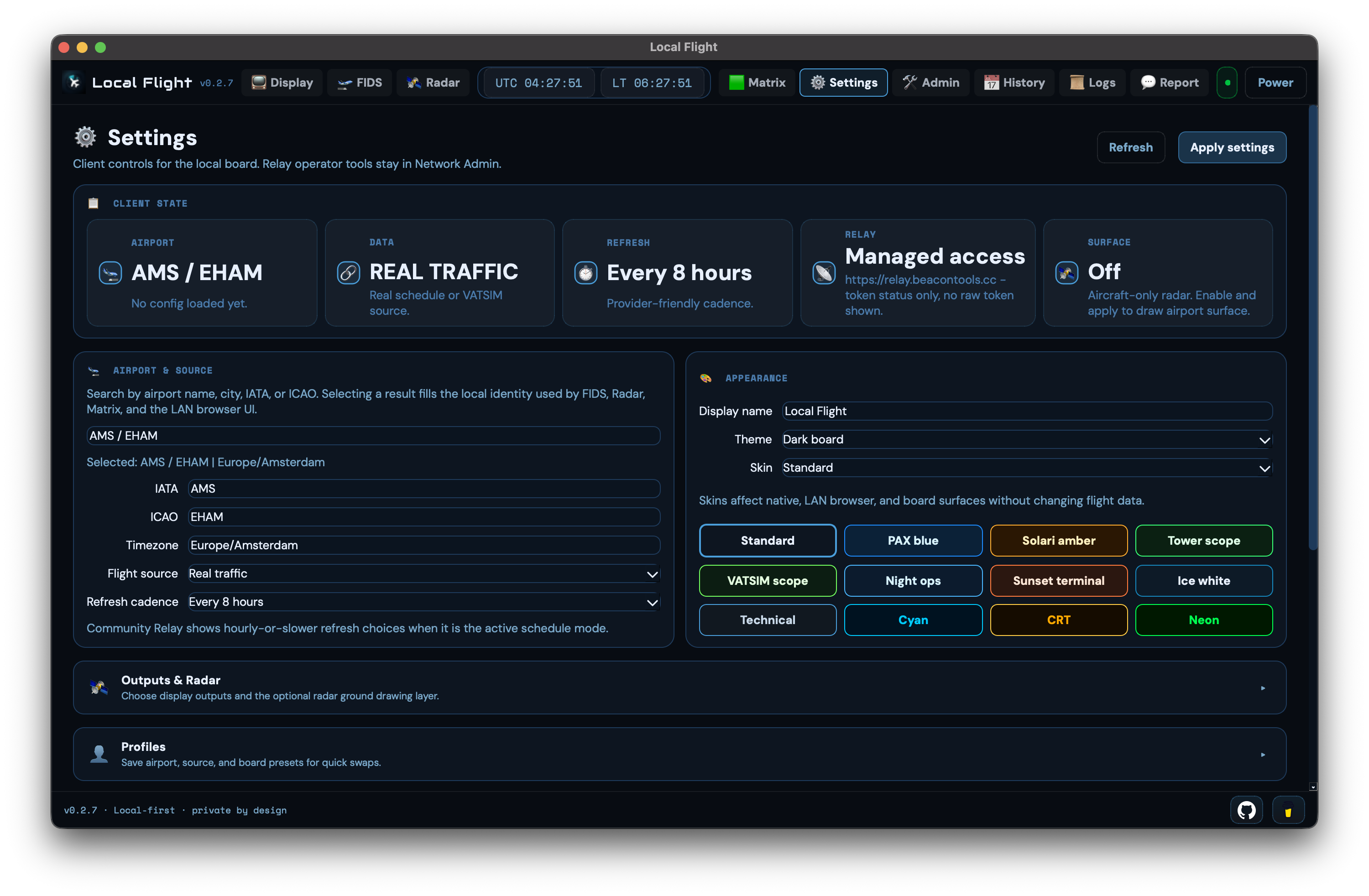Image resolution: width=1369 pixels, height=896 pixels.
Task: Click the link icon in Real Traffic card
Action: point(349,273)
